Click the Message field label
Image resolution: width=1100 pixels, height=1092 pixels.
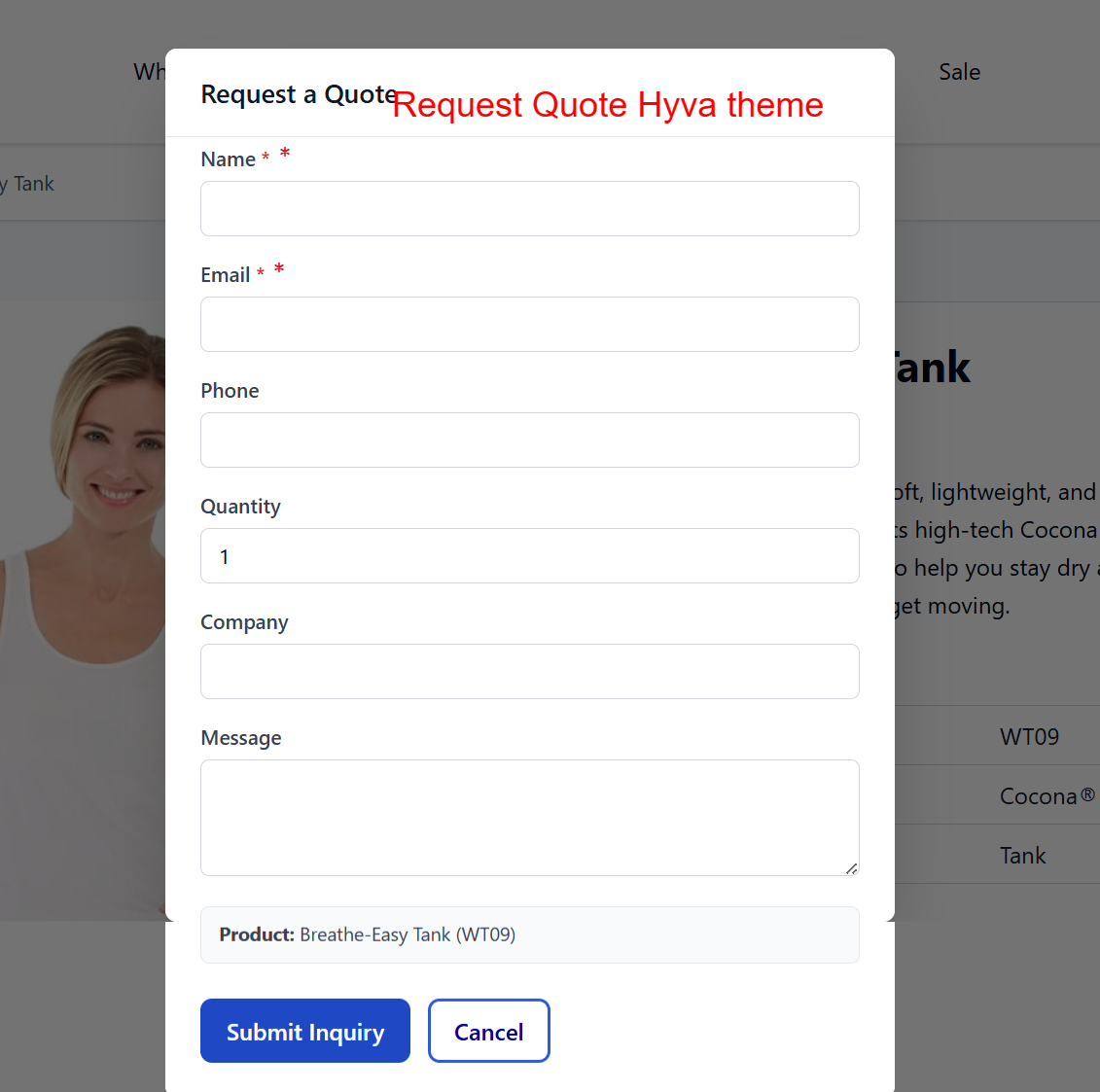[240, 738]
